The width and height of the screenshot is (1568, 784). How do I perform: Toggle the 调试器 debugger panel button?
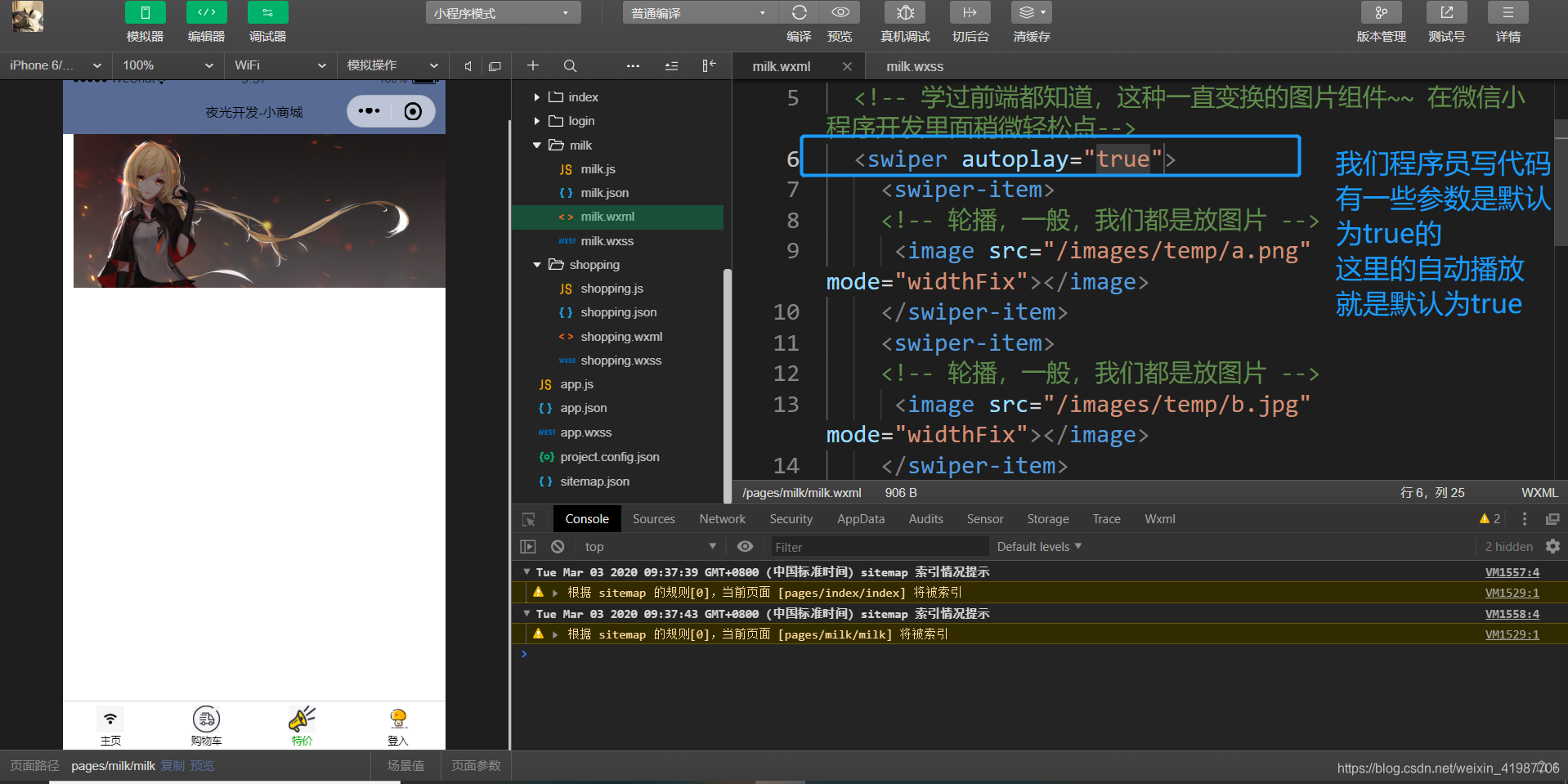267,13
